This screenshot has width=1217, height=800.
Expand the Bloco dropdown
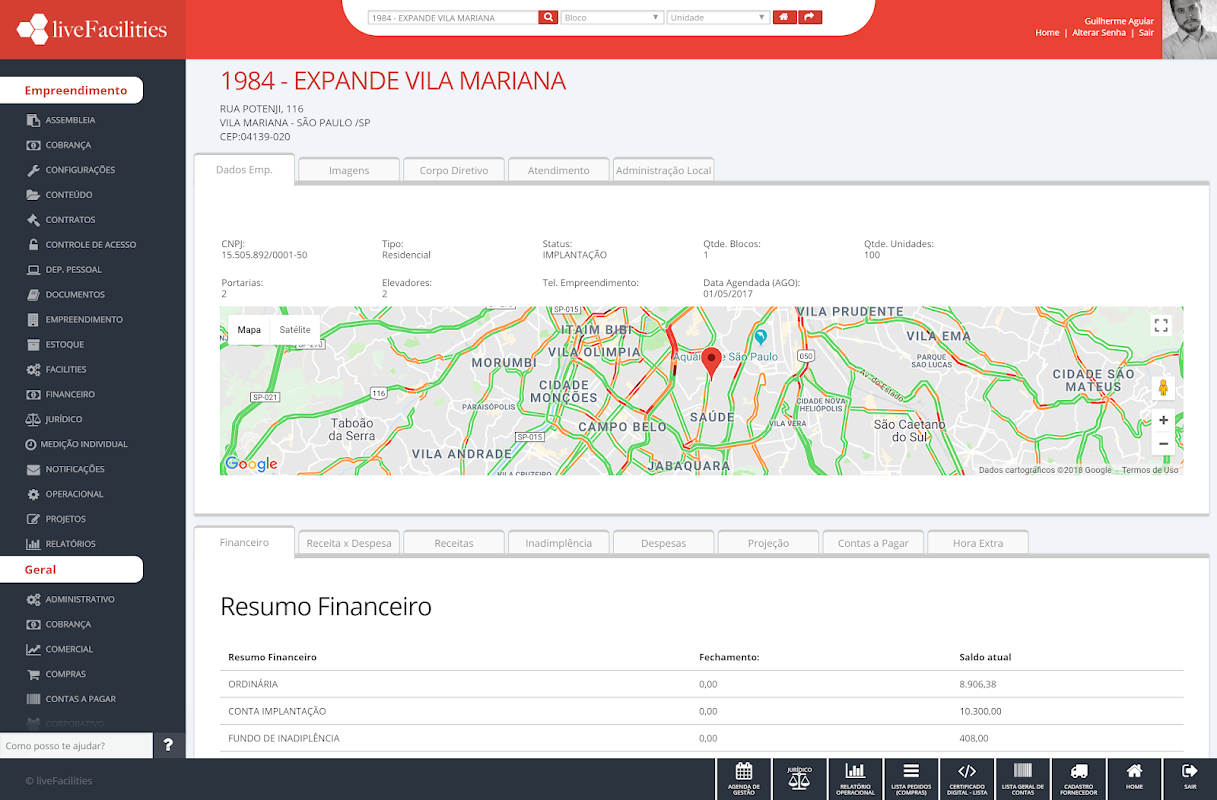612,17
